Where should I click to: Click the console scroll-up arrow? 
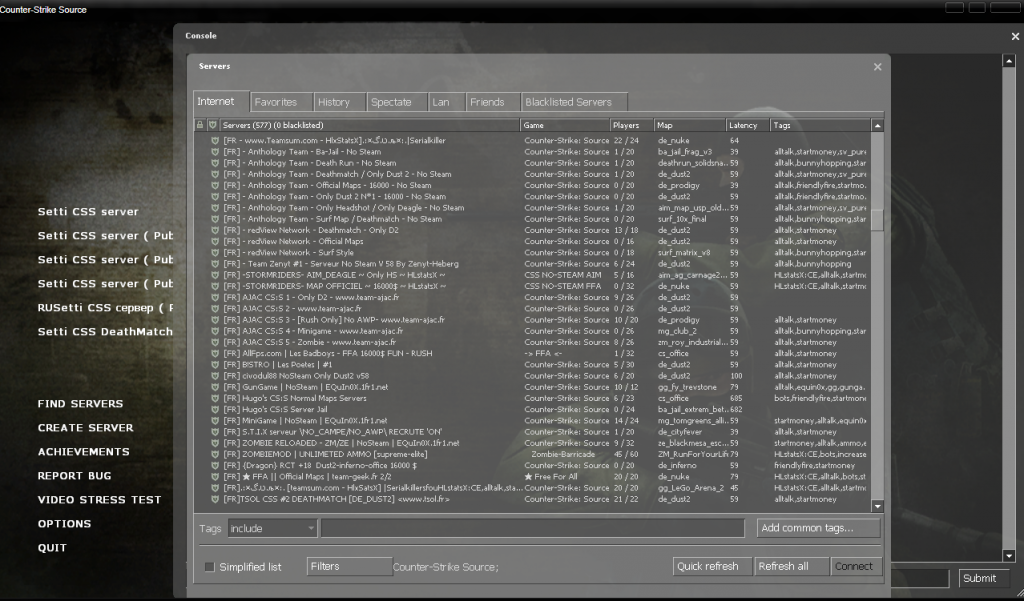(x=1009, y=61)
